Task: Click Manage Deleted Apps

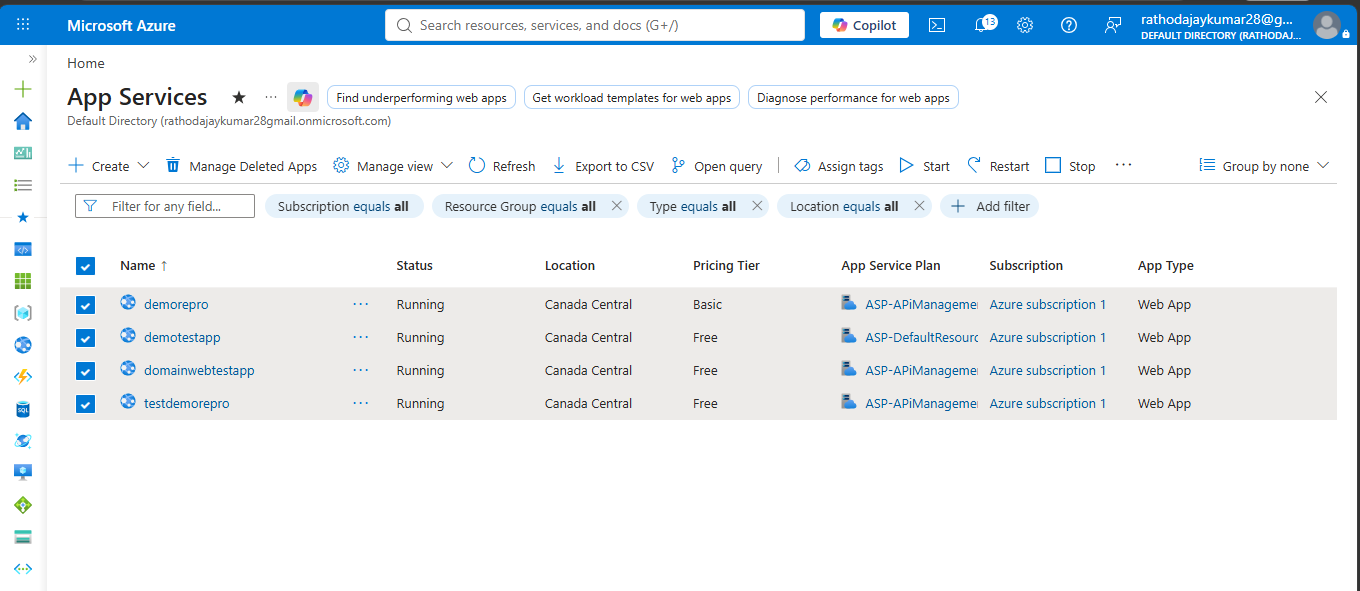Action: click(x=241, y=166)
